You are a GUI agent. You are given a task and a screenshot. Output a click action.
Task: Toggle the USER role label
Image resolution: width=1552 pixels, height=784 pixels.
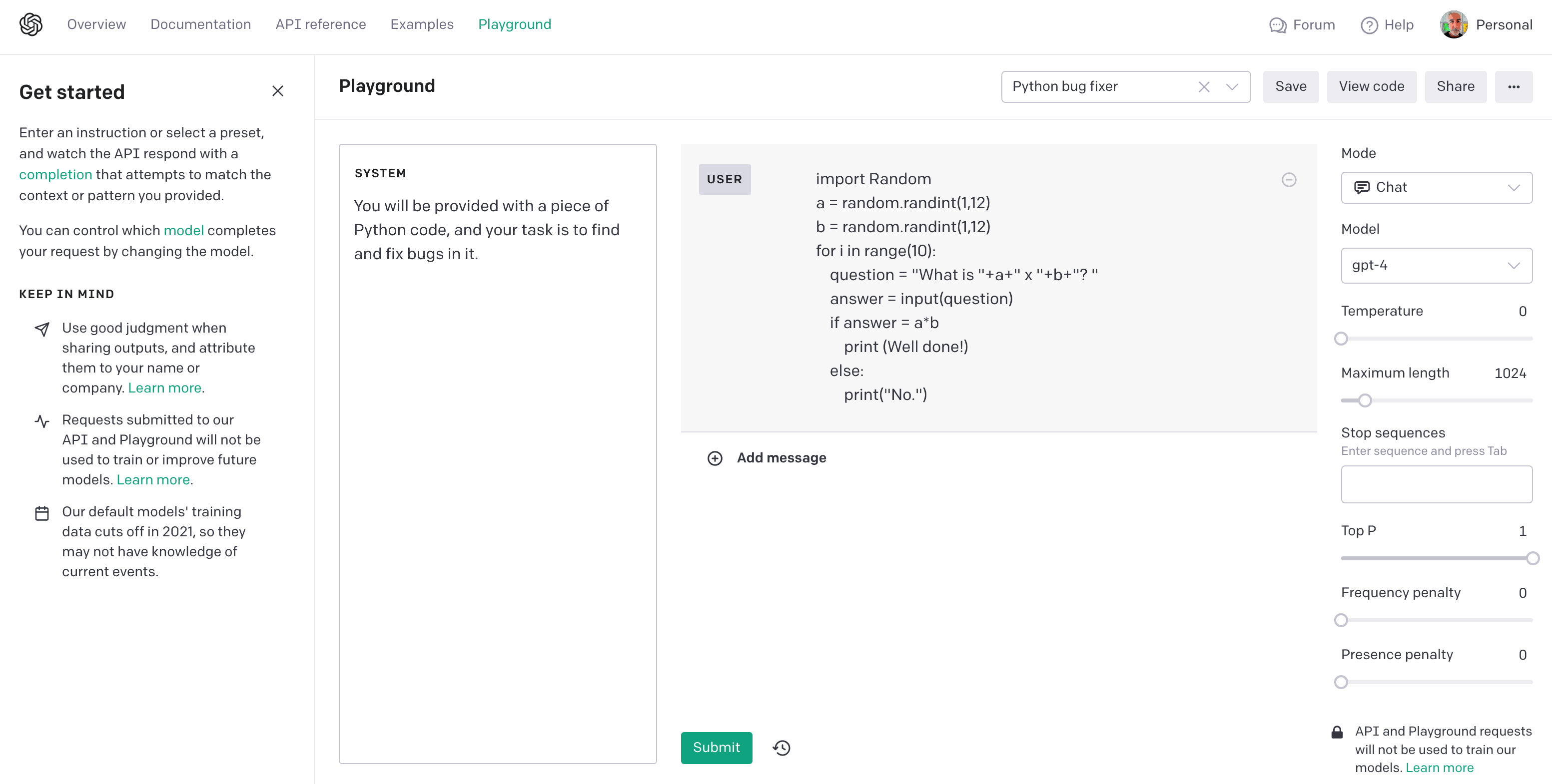724,179
